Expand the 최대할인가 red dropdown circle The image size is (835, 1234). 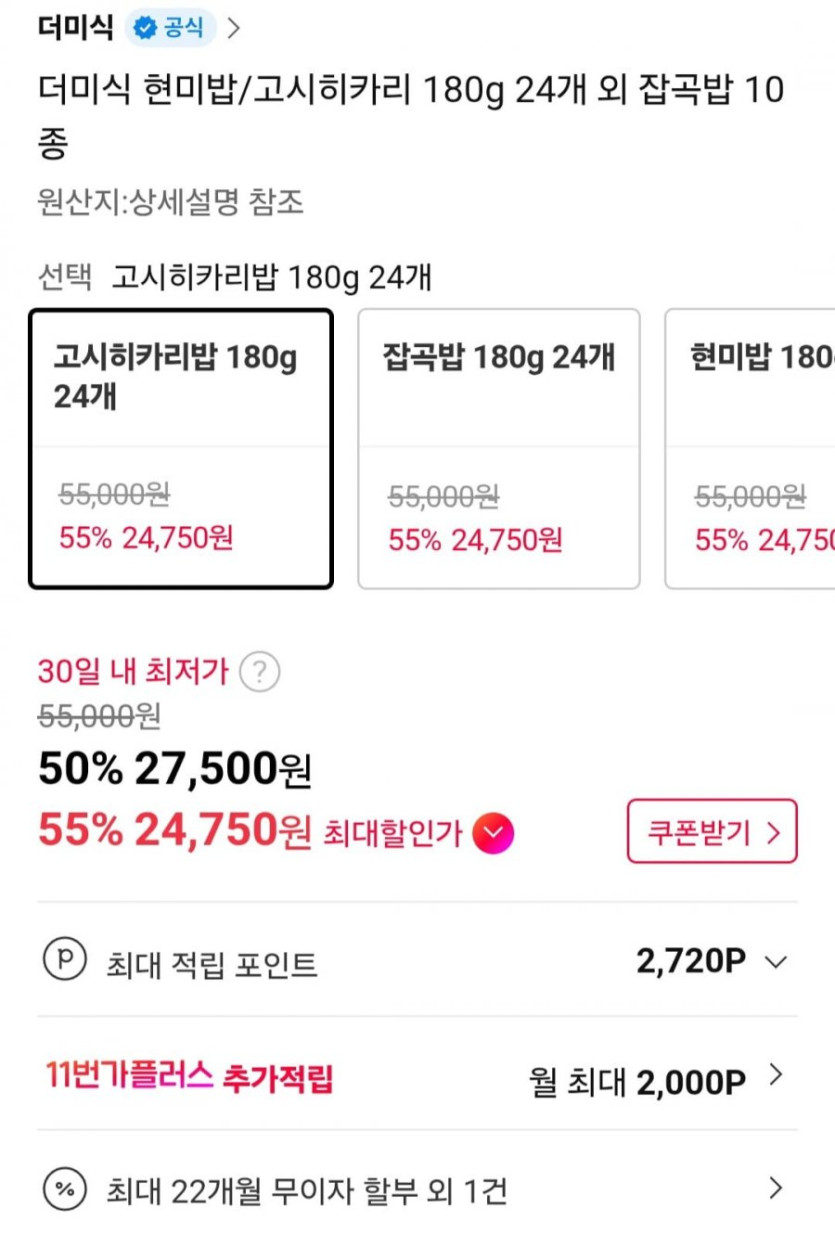tap(493, 833)
